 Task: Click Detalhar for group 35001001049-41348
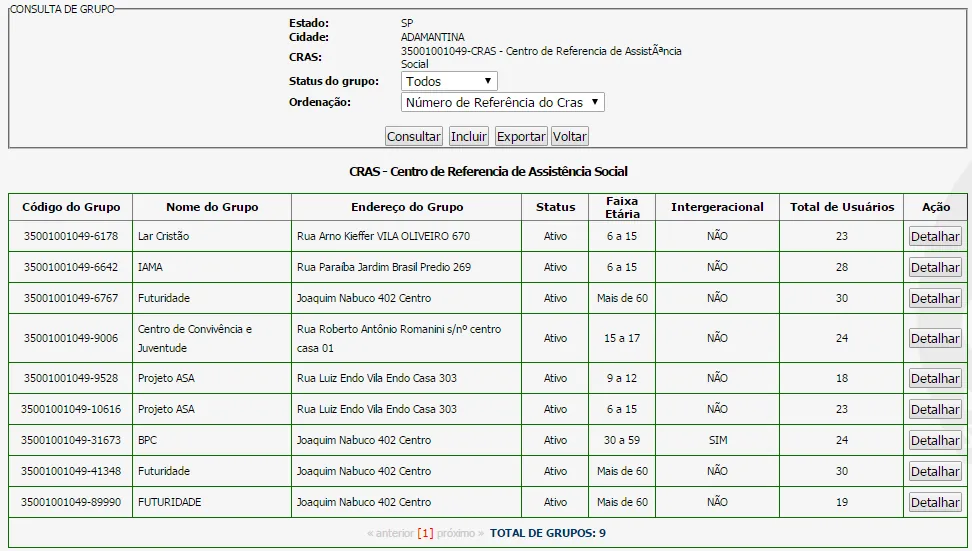(935, 471)
